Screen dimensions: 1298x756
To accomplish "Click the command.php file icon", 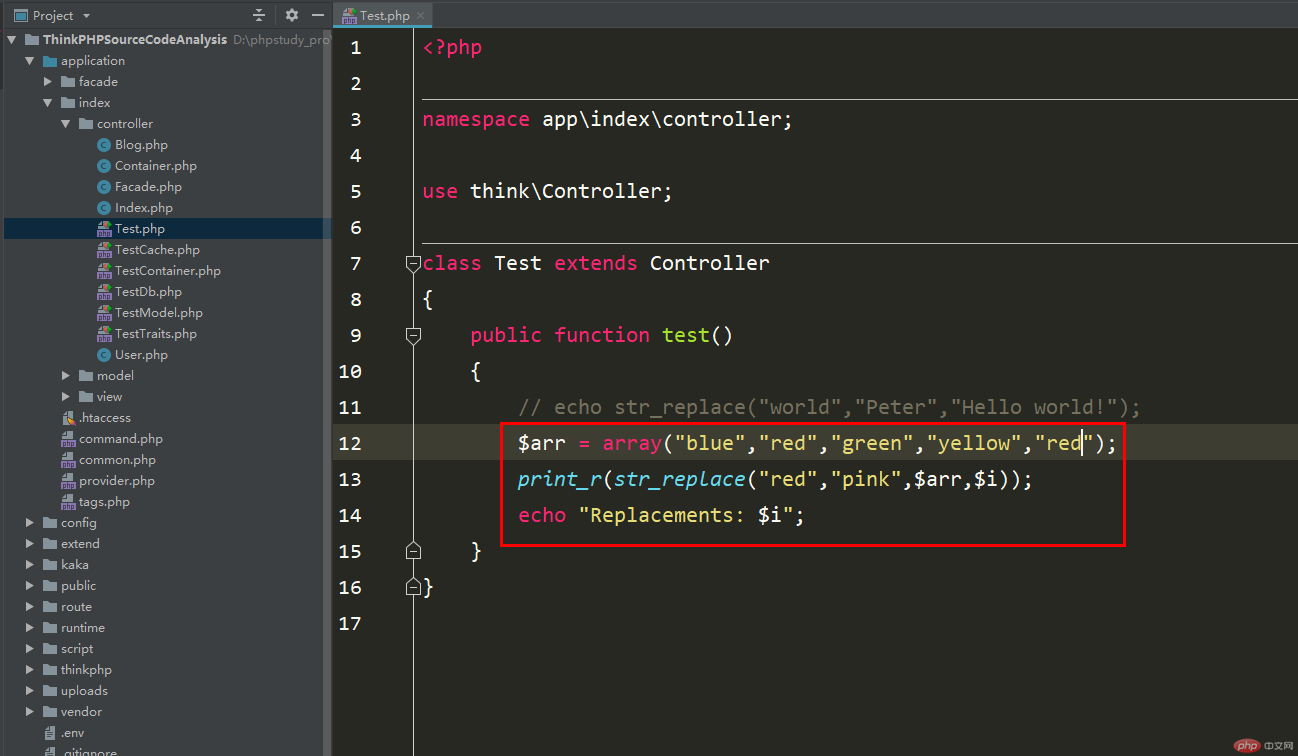I will tap(68, 439).
